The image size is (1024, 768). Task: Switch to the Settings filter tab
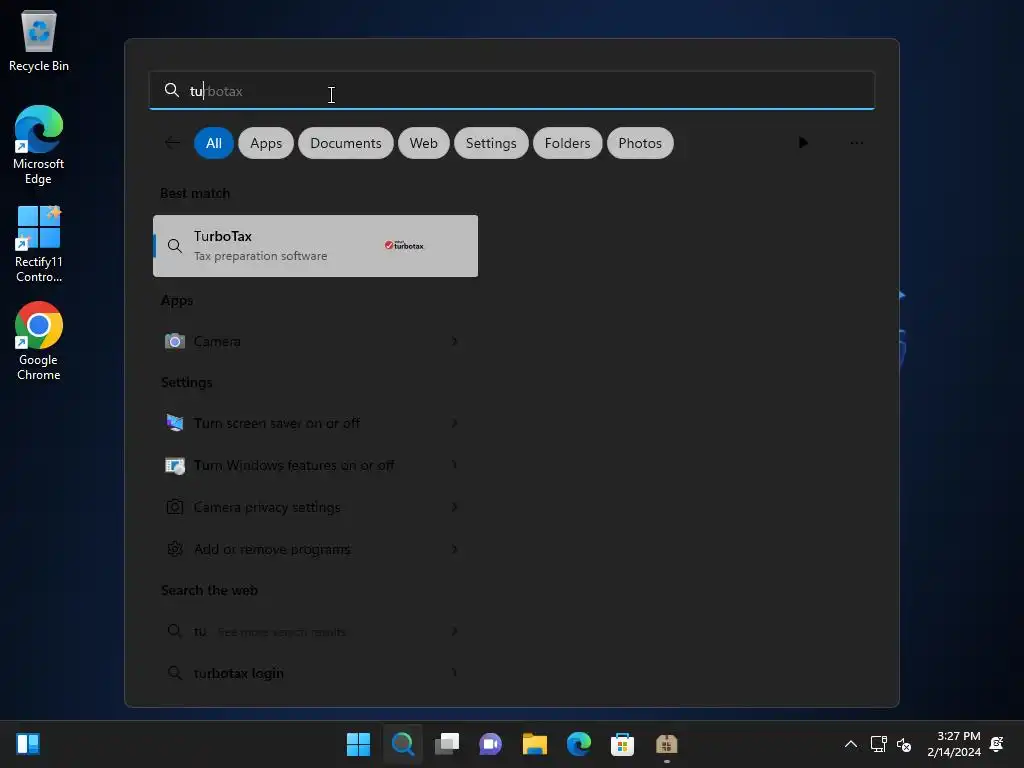pyautogui.click(x=491, y=143)
